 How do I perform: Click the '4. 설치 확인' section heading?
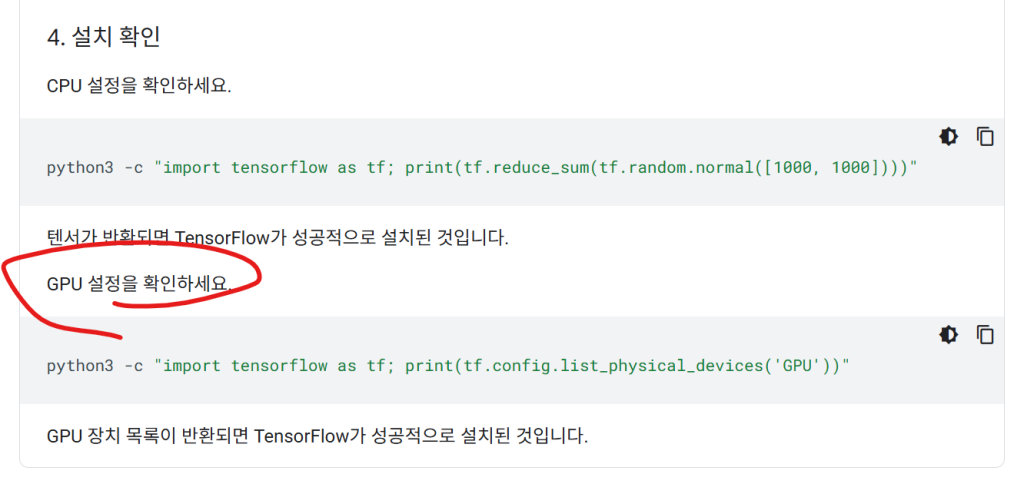(104, 37)
